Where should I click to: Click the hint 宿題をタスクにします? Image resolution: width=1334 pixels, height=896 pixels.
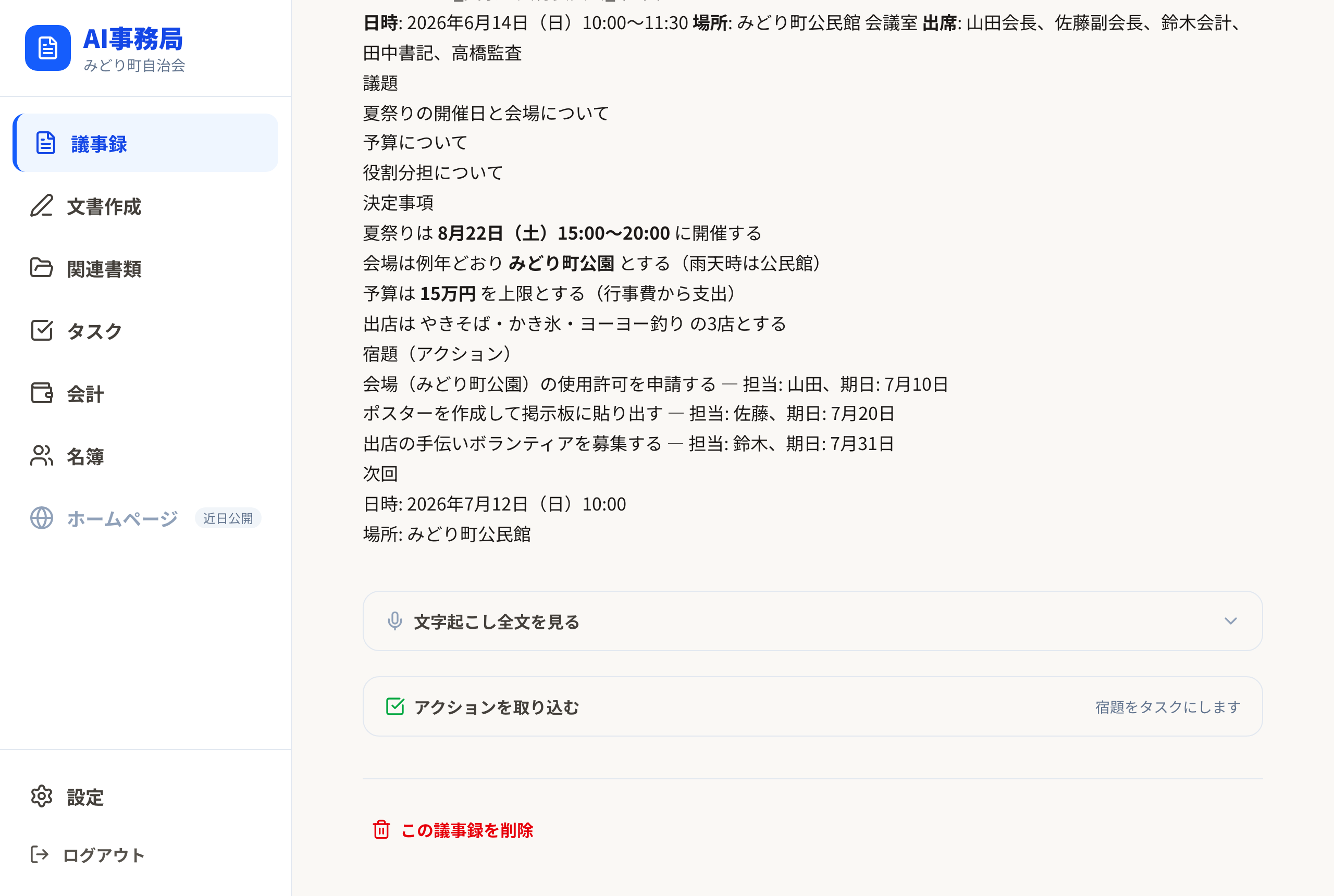coord(1168,707)
